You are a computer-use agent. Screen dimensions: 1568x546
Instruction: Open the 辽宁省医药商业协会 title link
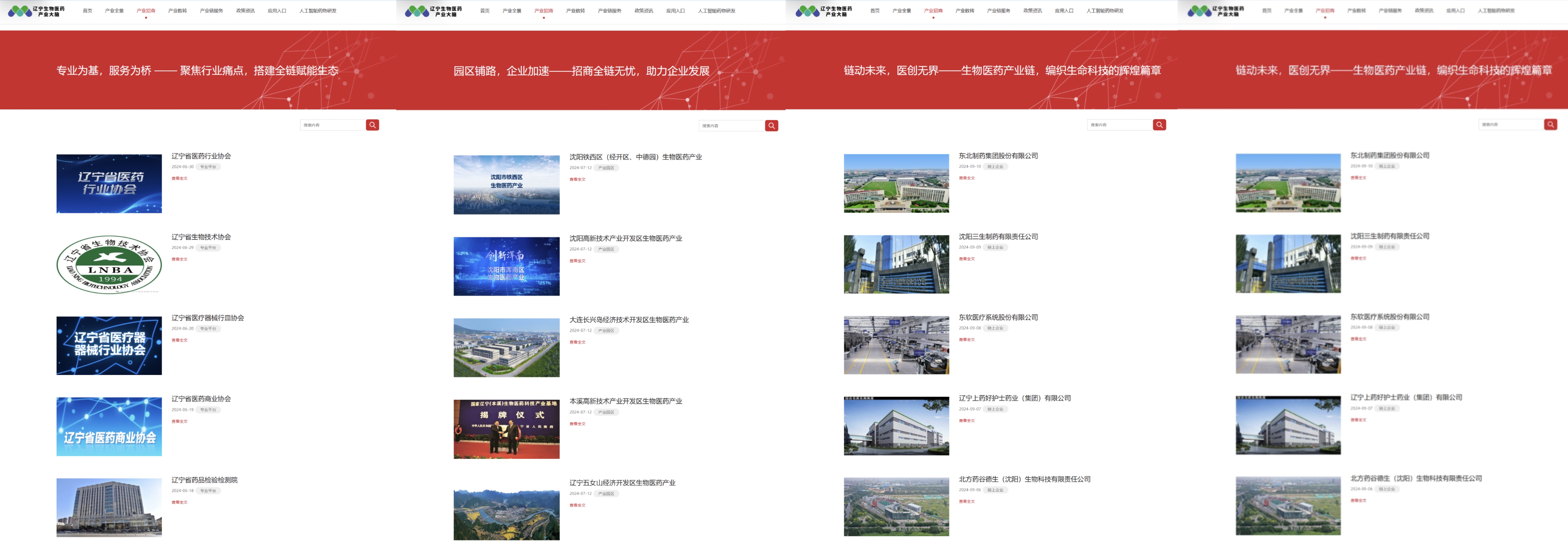pyautogui.click(x=201, y=399)
